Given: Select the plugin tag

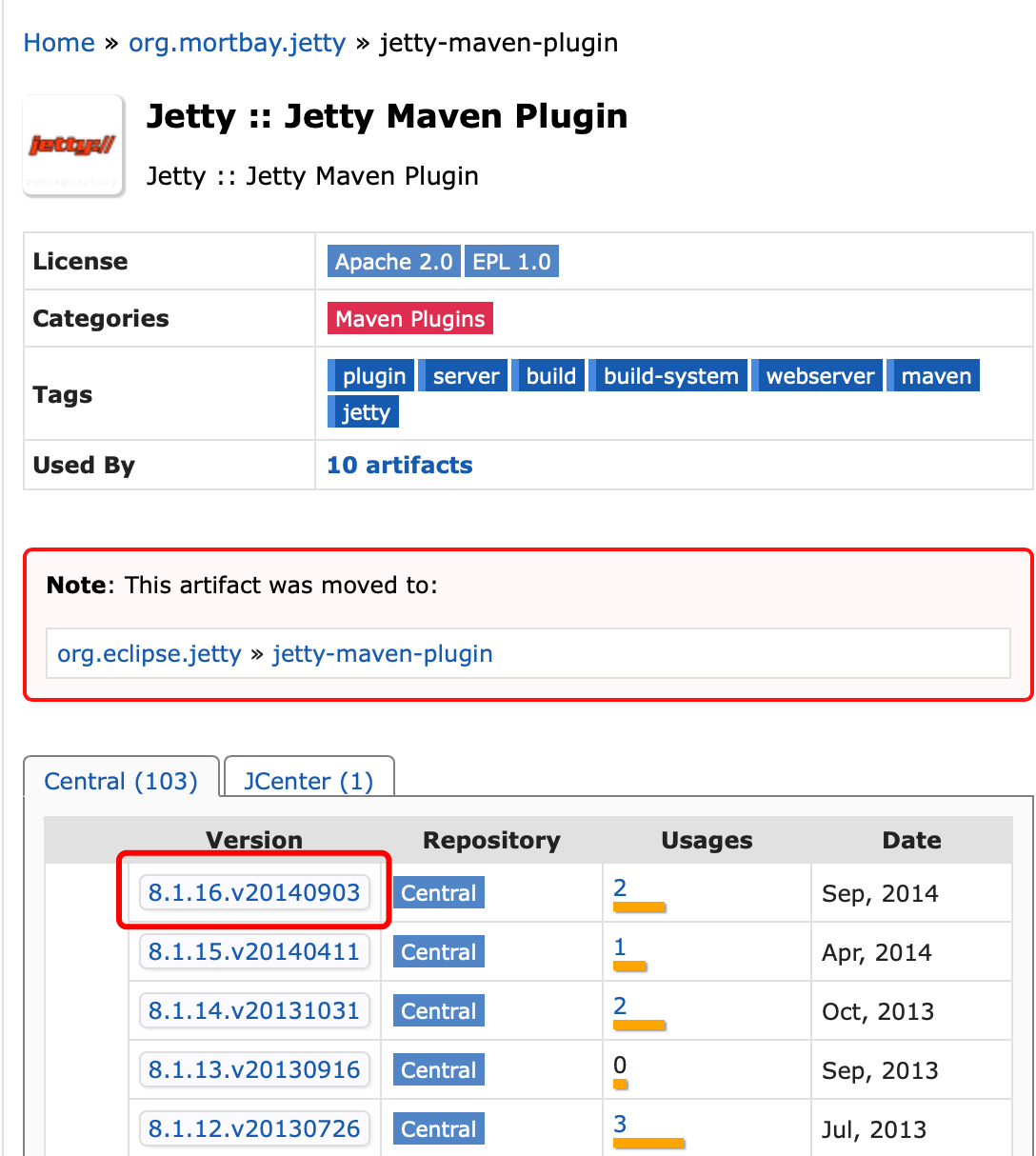Looking at the screenshot, I should pyautogui.click(x=372, y=376).
